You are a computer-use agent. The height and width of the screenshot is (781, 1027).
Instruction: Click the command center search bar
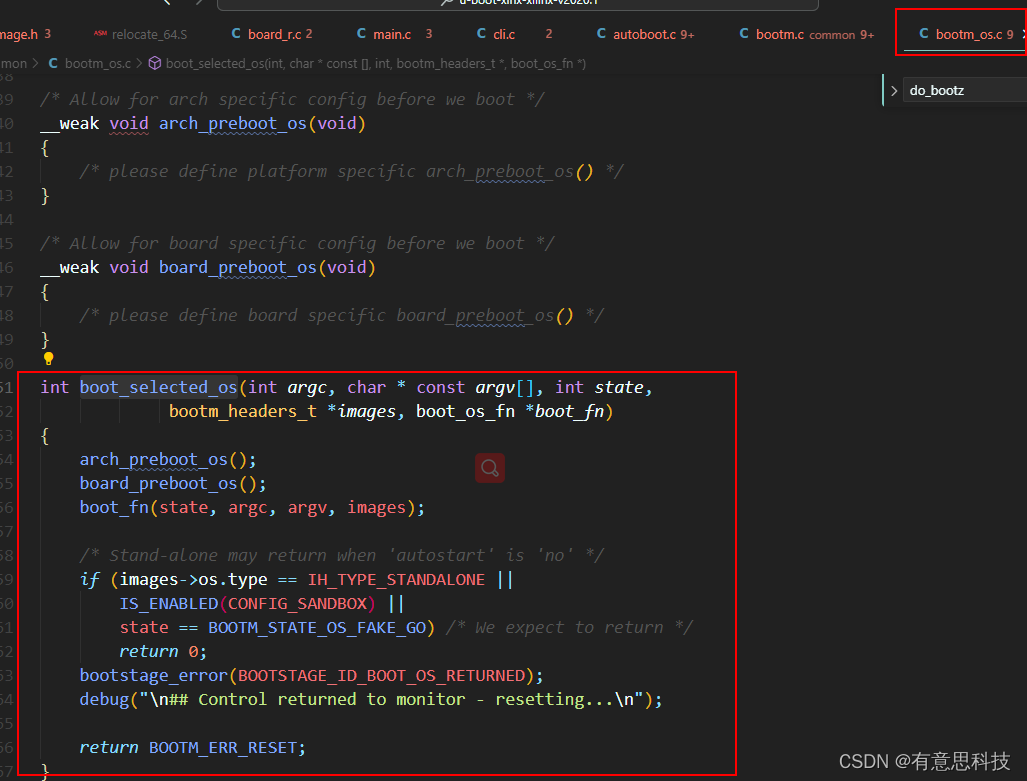[x=517, y=4]
